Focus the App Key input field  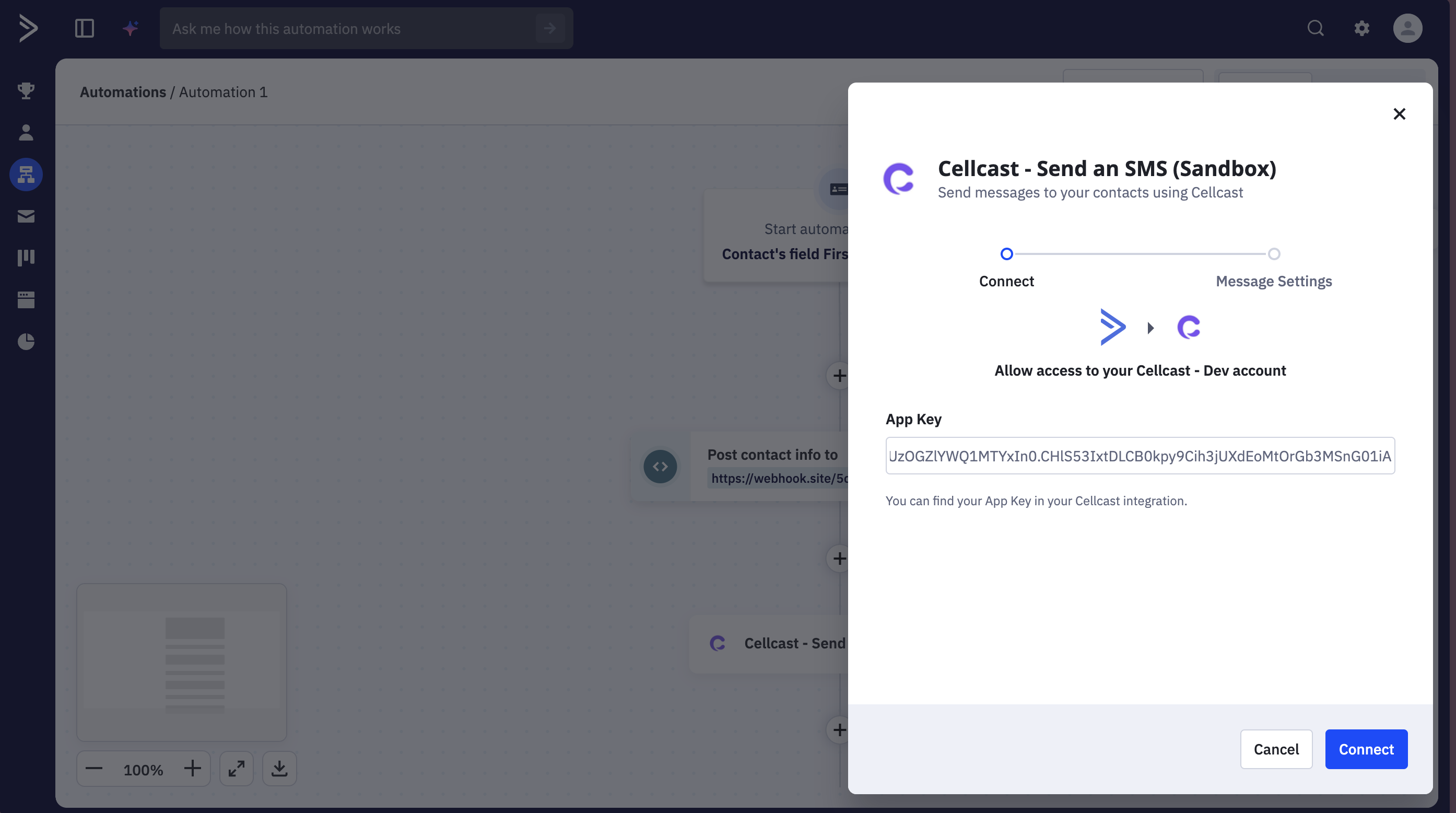coord(1140,456)
